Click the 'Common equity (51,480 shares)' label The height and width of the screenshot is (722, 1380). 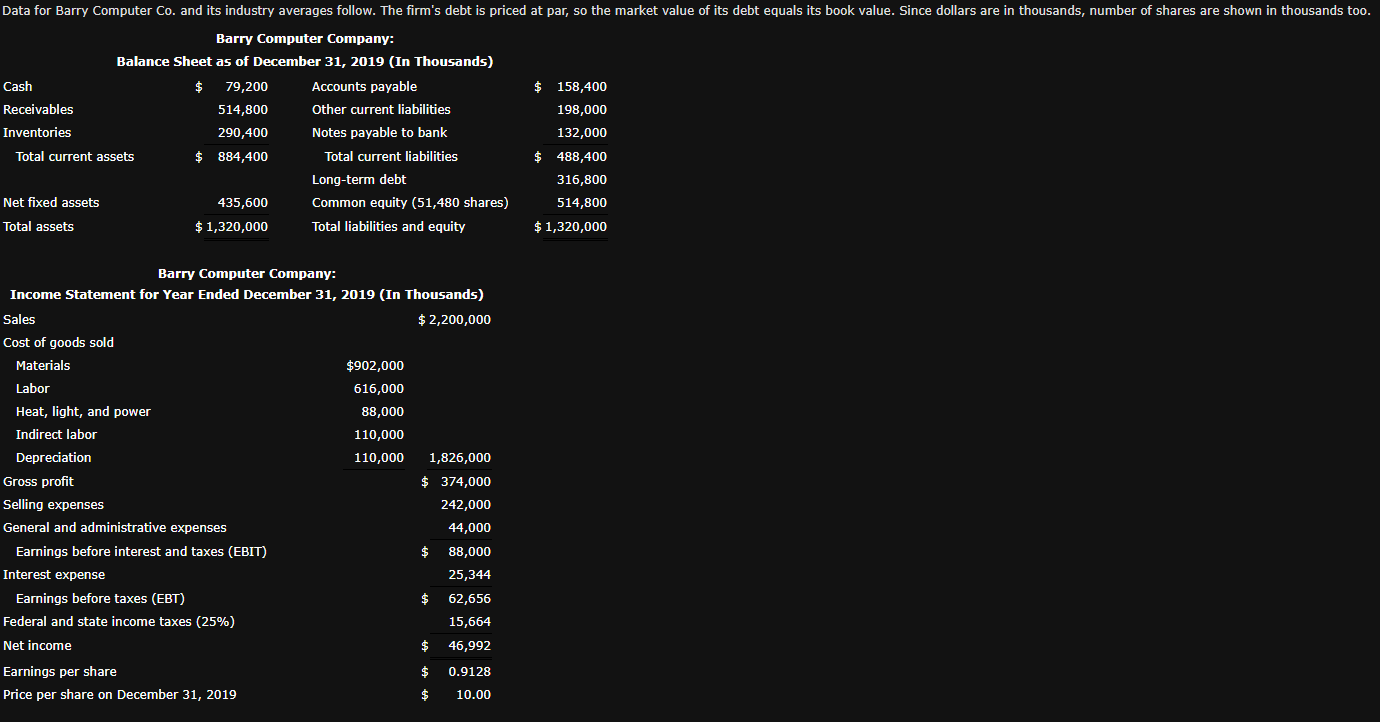tap(410, 203)
